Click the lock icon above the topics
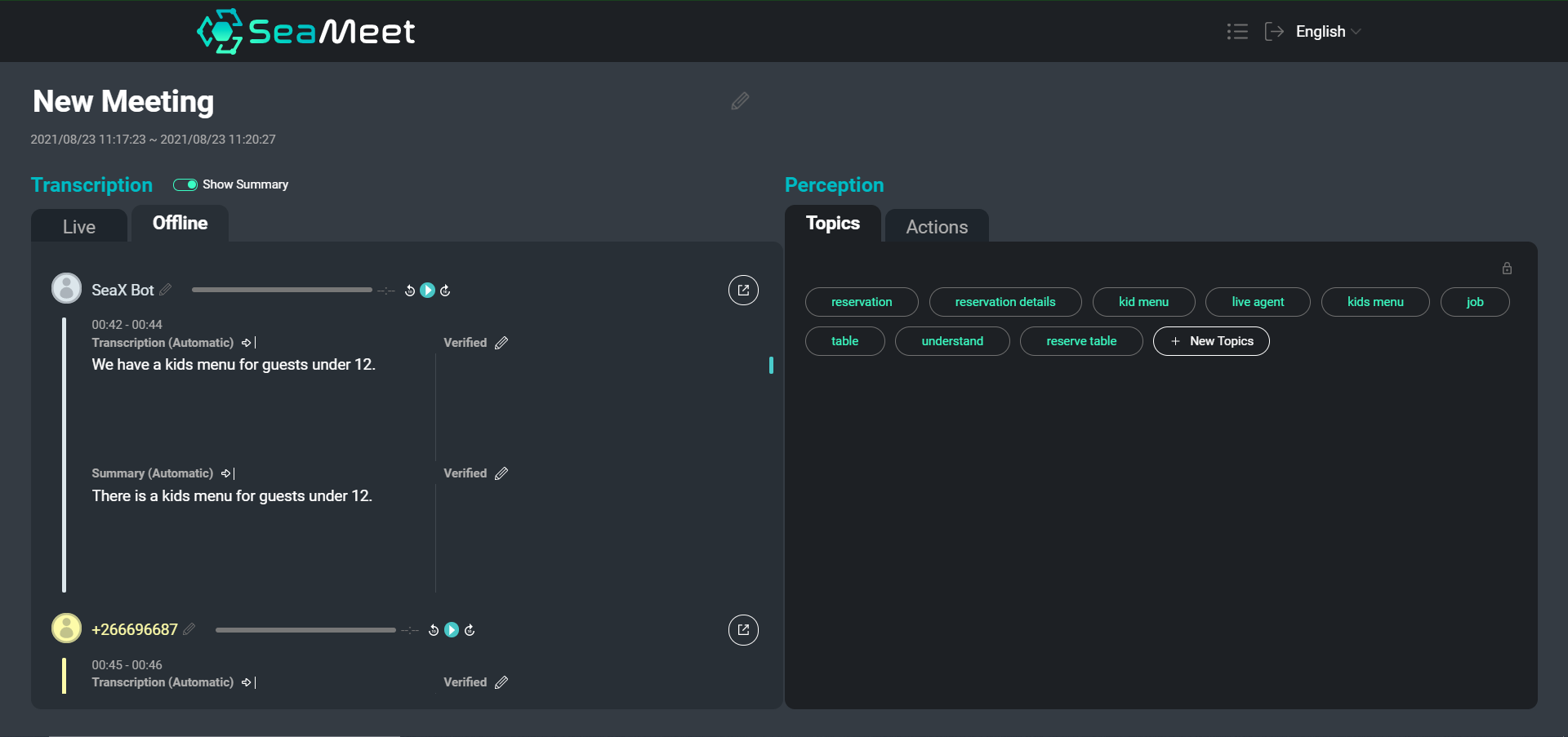The height and width of the screenshot is (737, 1568). click(x=1507, y=268)
